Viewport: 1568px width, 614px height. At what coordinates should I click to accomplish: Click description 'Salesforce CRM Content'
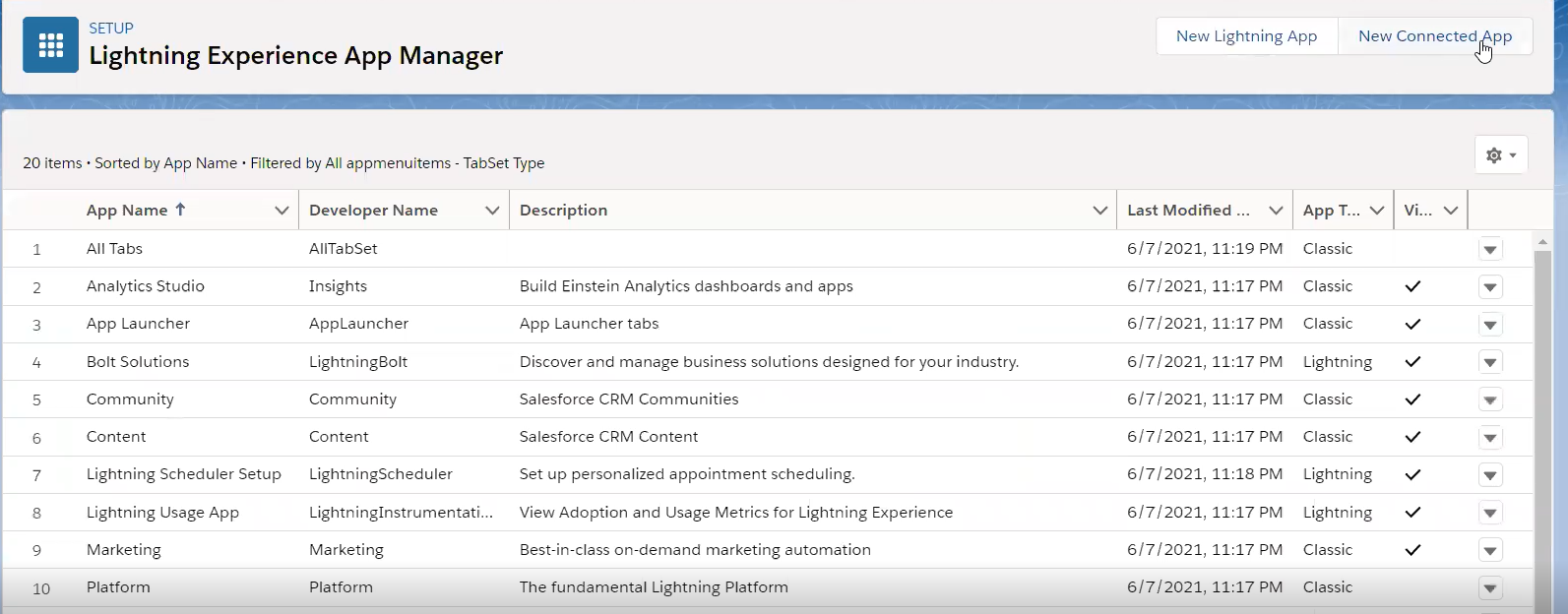point(608,437)
